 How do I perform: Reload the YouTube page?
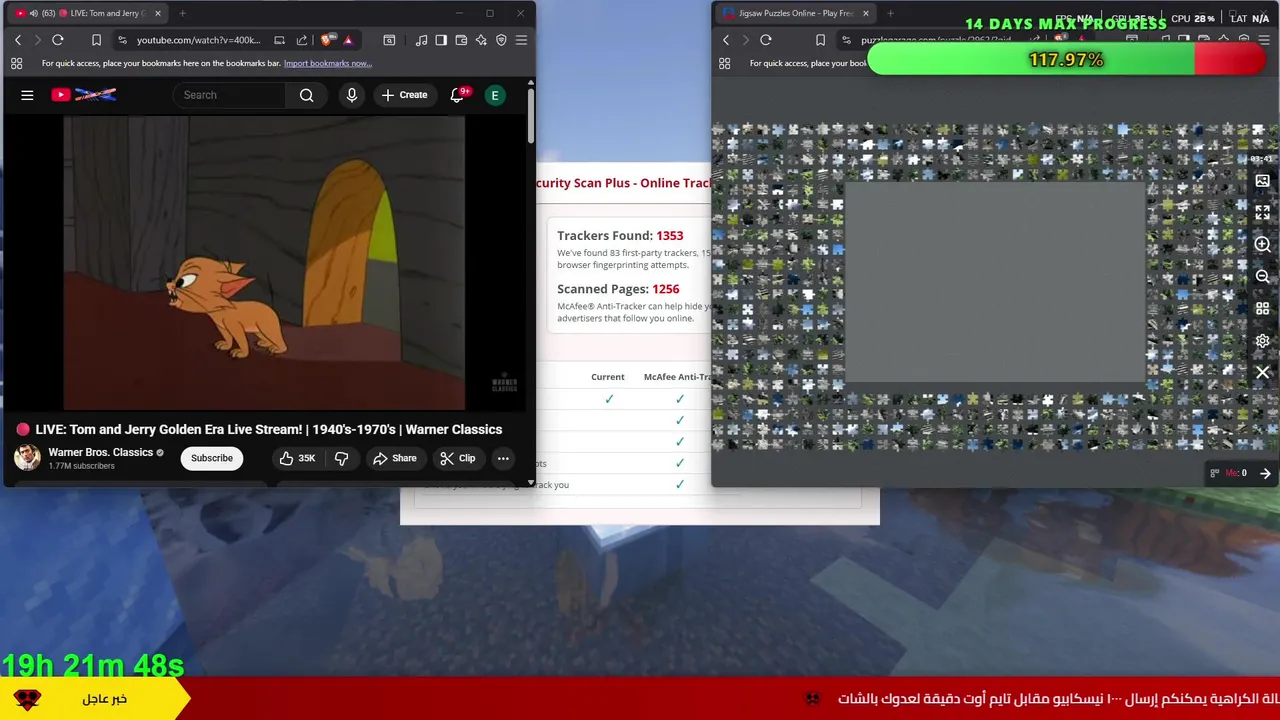[58, 40]
